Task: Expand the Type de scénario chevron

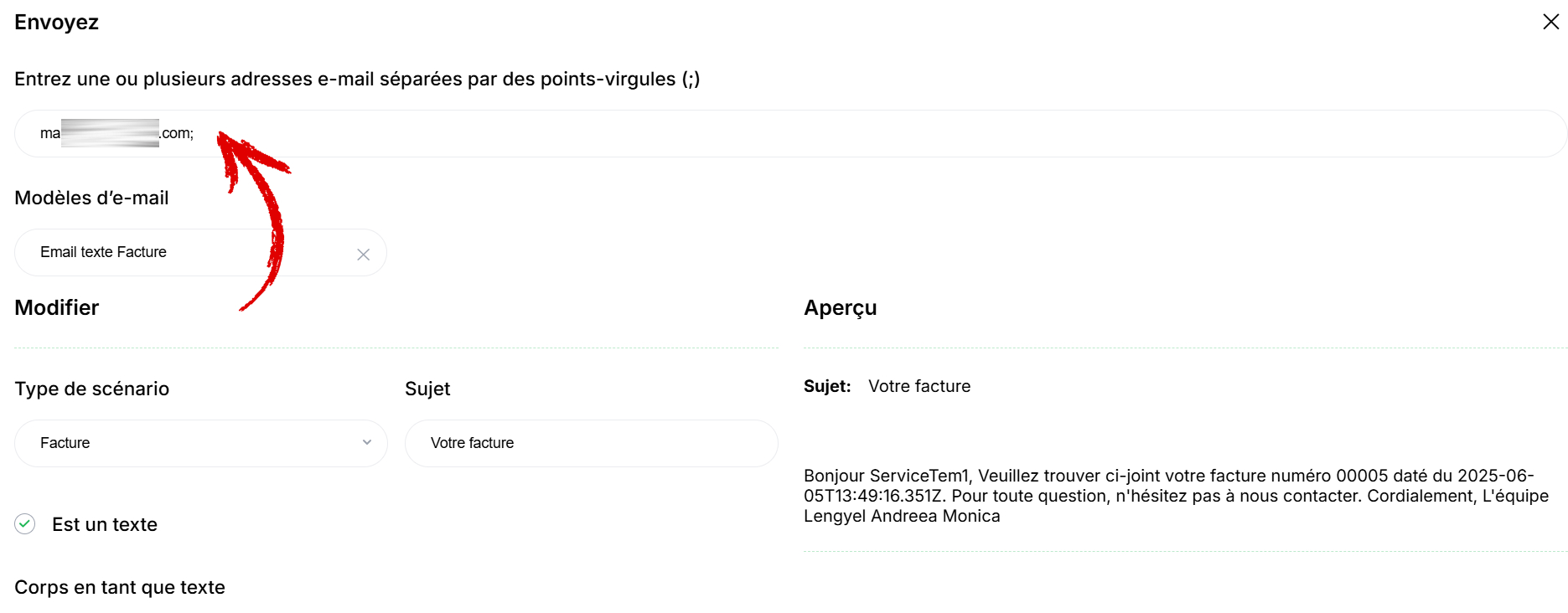Action: point(367,443)
